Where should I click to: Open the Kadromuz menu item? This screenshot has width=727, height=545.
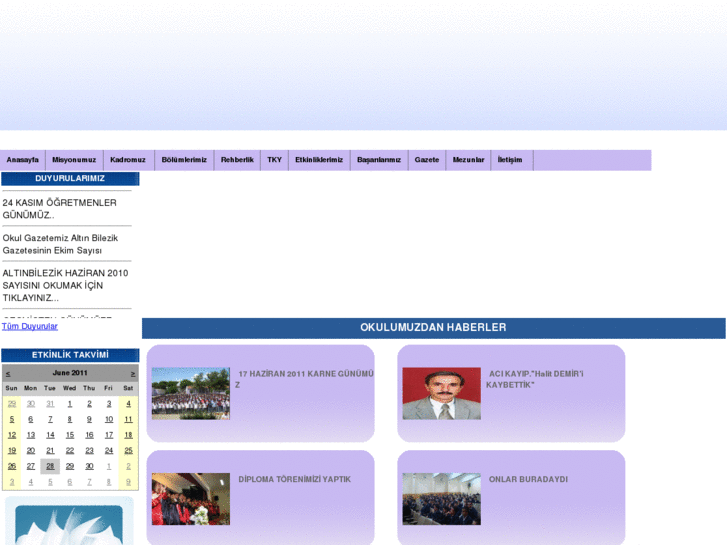[128, 160]
